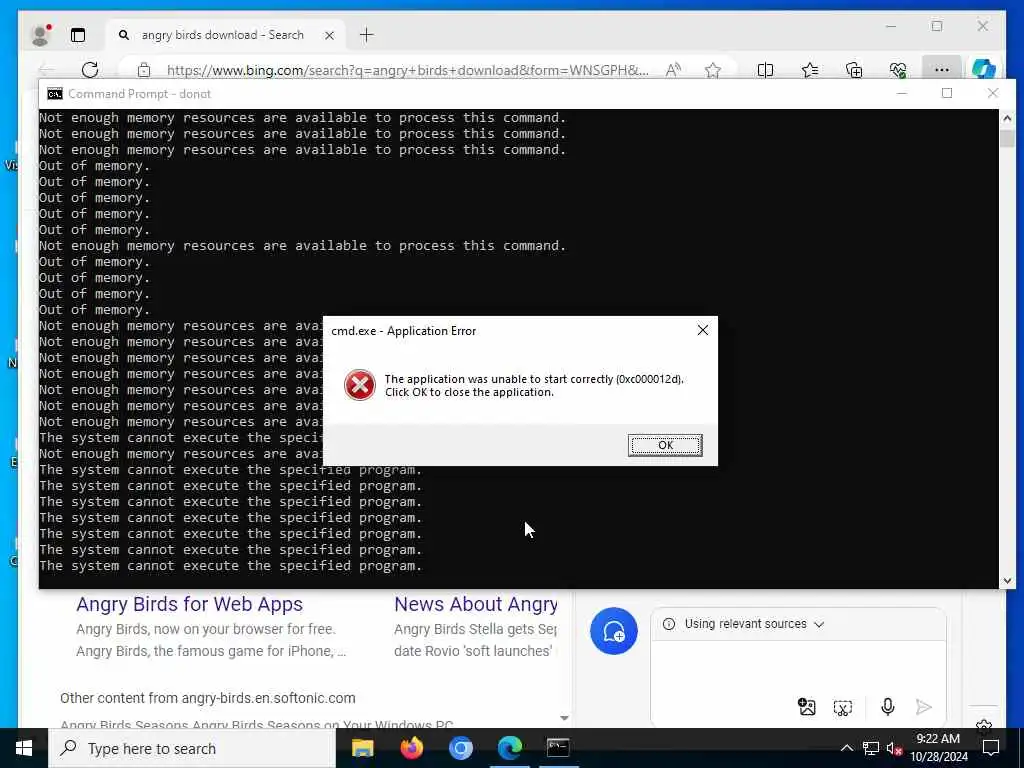Minimize the Command Prompt window
This screenshot has width=1024, height=768.
[x=902, y=93]
